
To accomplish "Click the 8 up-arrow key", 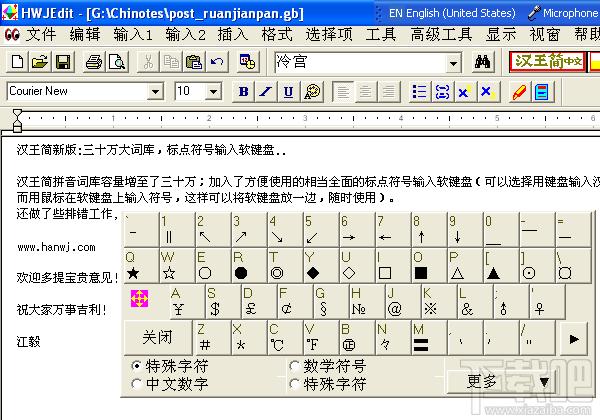I will (x=429, y=230).
